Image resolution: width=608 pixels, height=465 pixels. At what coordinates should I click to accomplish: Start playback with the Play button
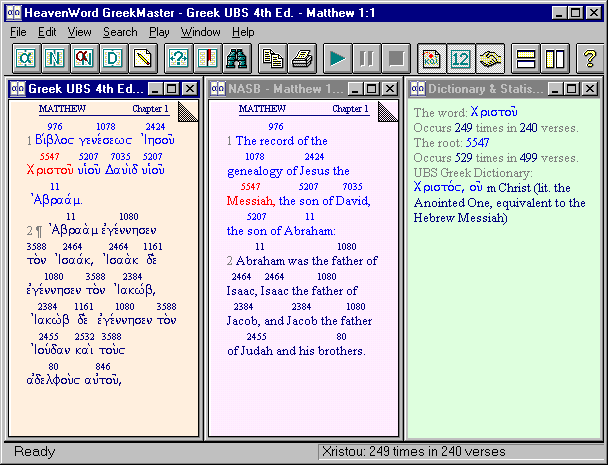(337, 59)
